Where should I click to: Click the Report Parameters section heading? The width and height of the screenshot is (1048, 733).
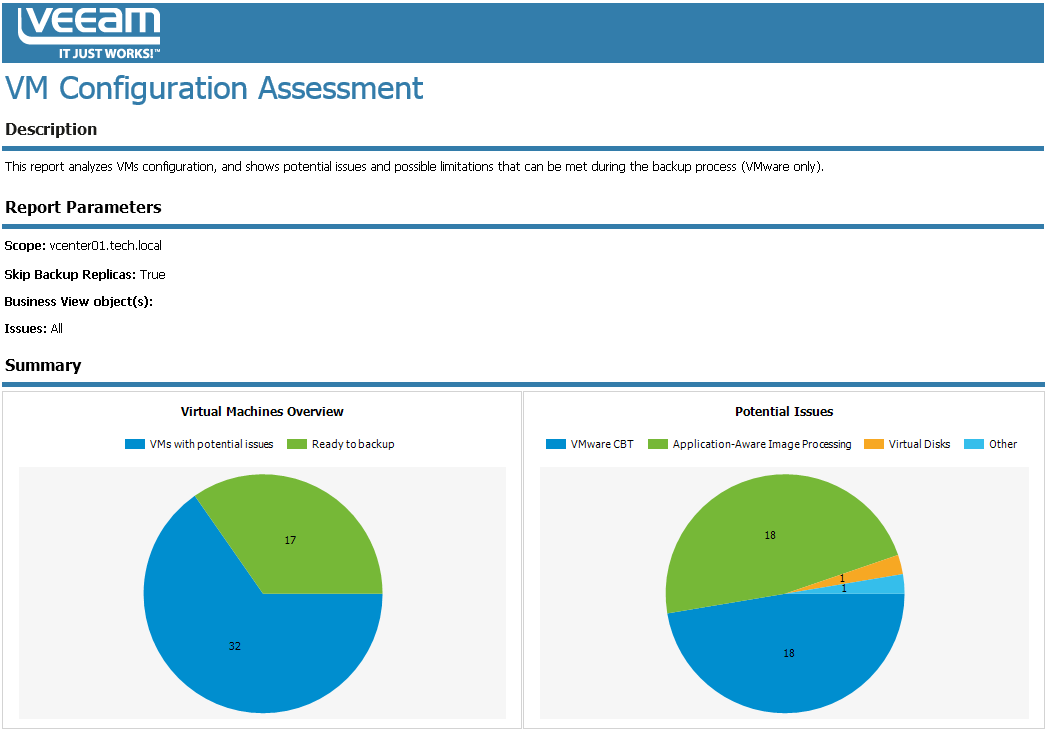coord(83,208)
